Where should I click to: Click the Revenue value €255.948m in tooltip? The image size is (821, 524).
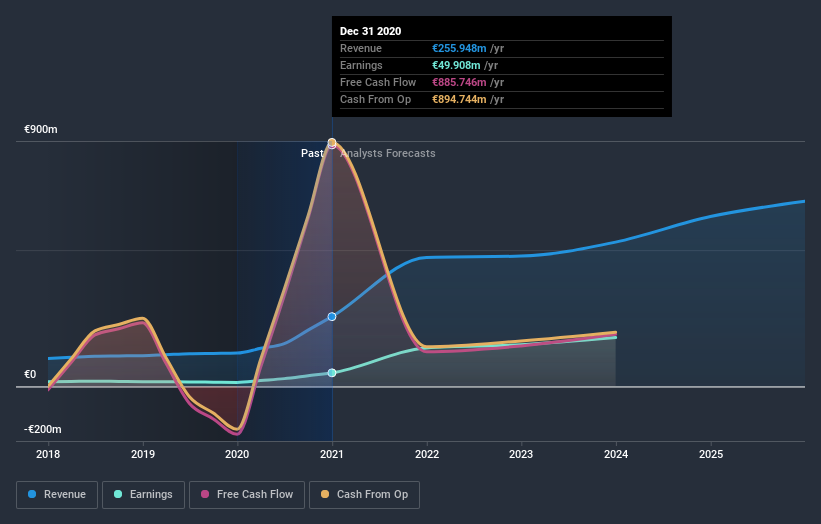click(x=459, y=48)
